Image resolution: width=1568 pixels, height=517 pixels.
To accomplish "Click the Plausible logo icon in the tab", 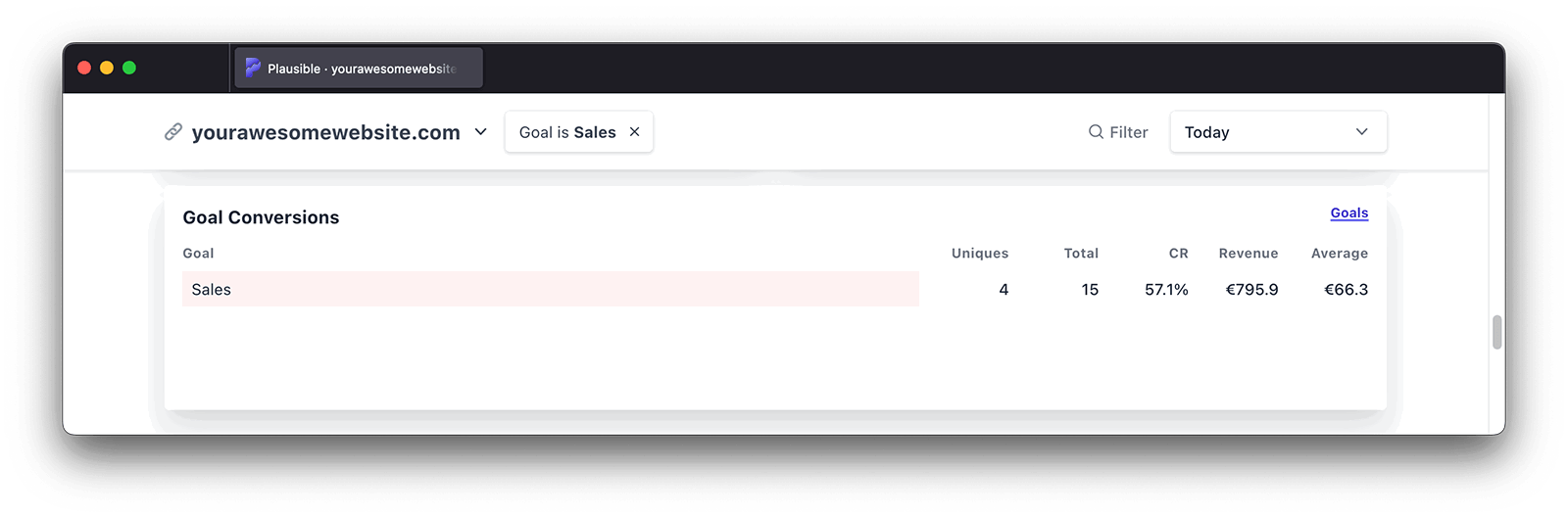I will point(253,69).
